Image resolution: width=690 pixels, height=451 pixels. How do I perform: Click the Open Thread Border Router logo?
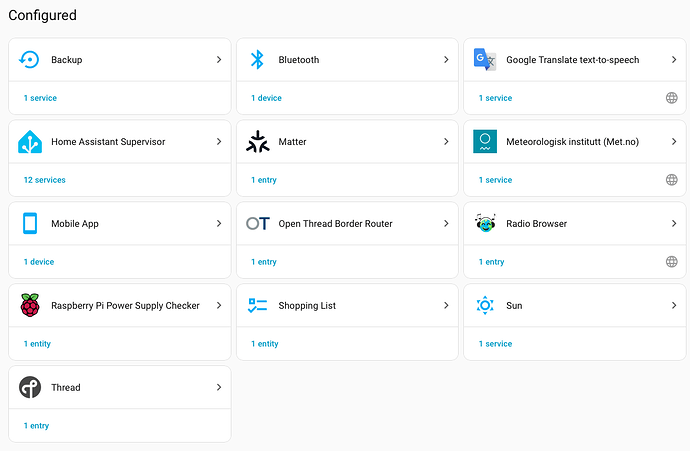click(258, 224)
